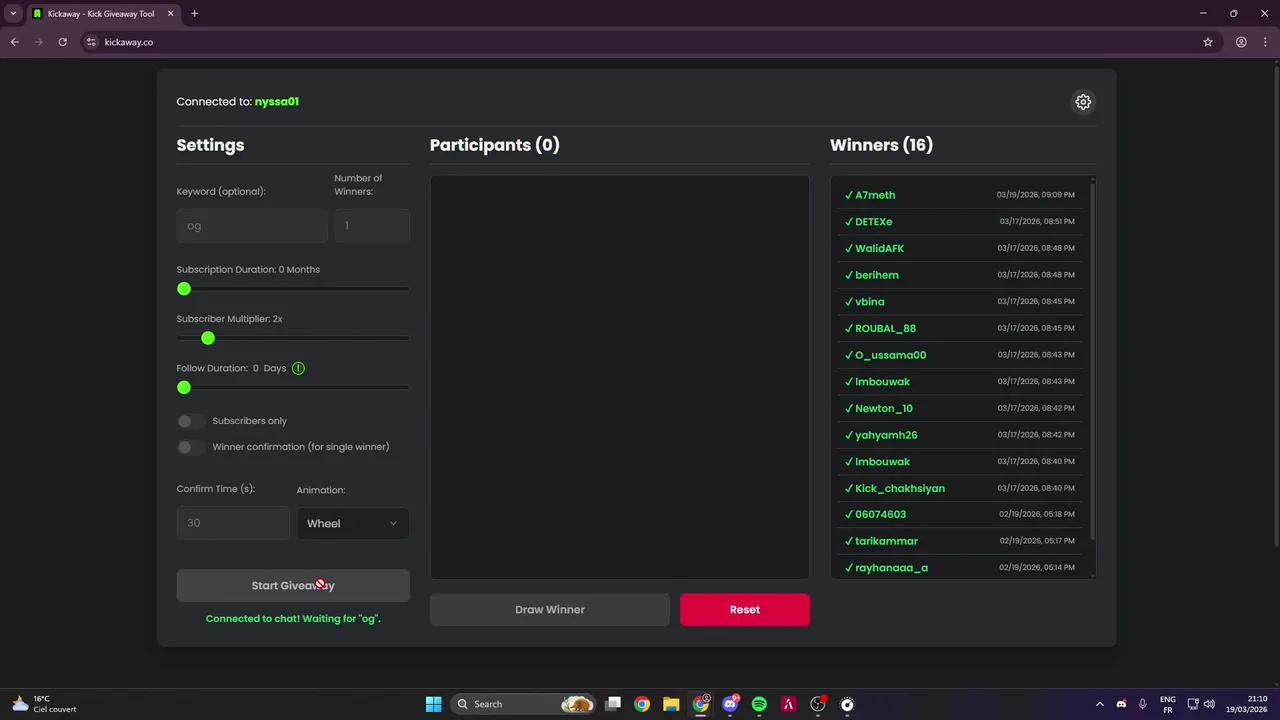Click the Winners list scrollbar

click(1092, 360)
